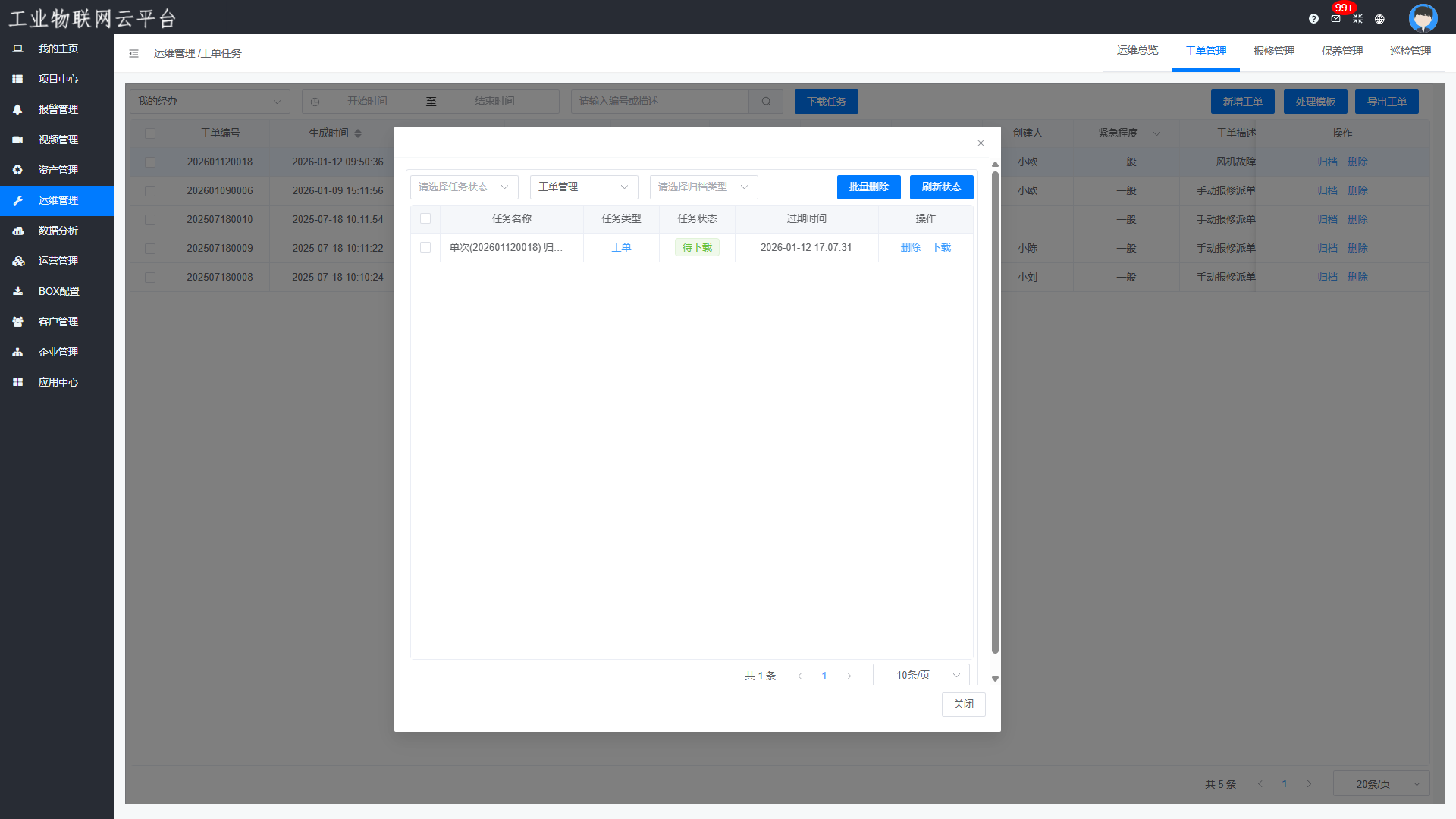Expand the 请选择任务状态 dropdown
Image resolution: width=1456 pixels, height=819 pixels.
(463, 187)
